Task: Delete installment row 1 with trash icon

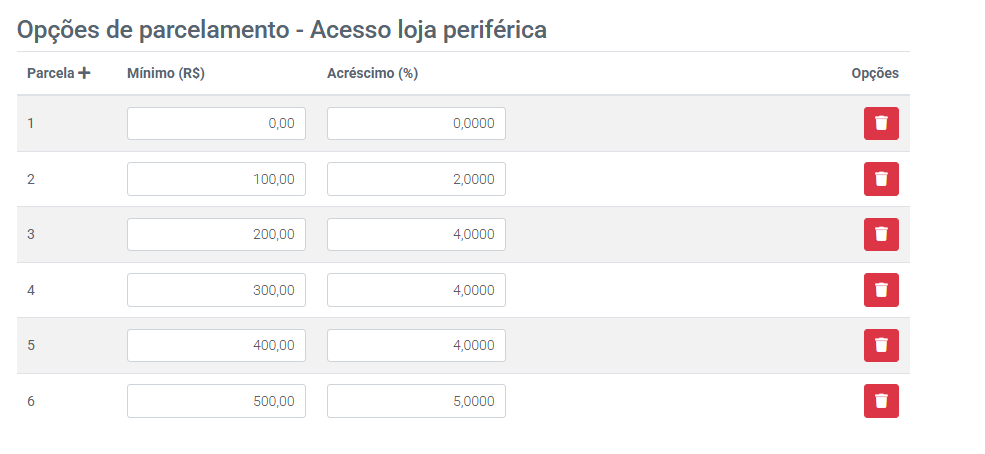Action: [x=881, y=123]
